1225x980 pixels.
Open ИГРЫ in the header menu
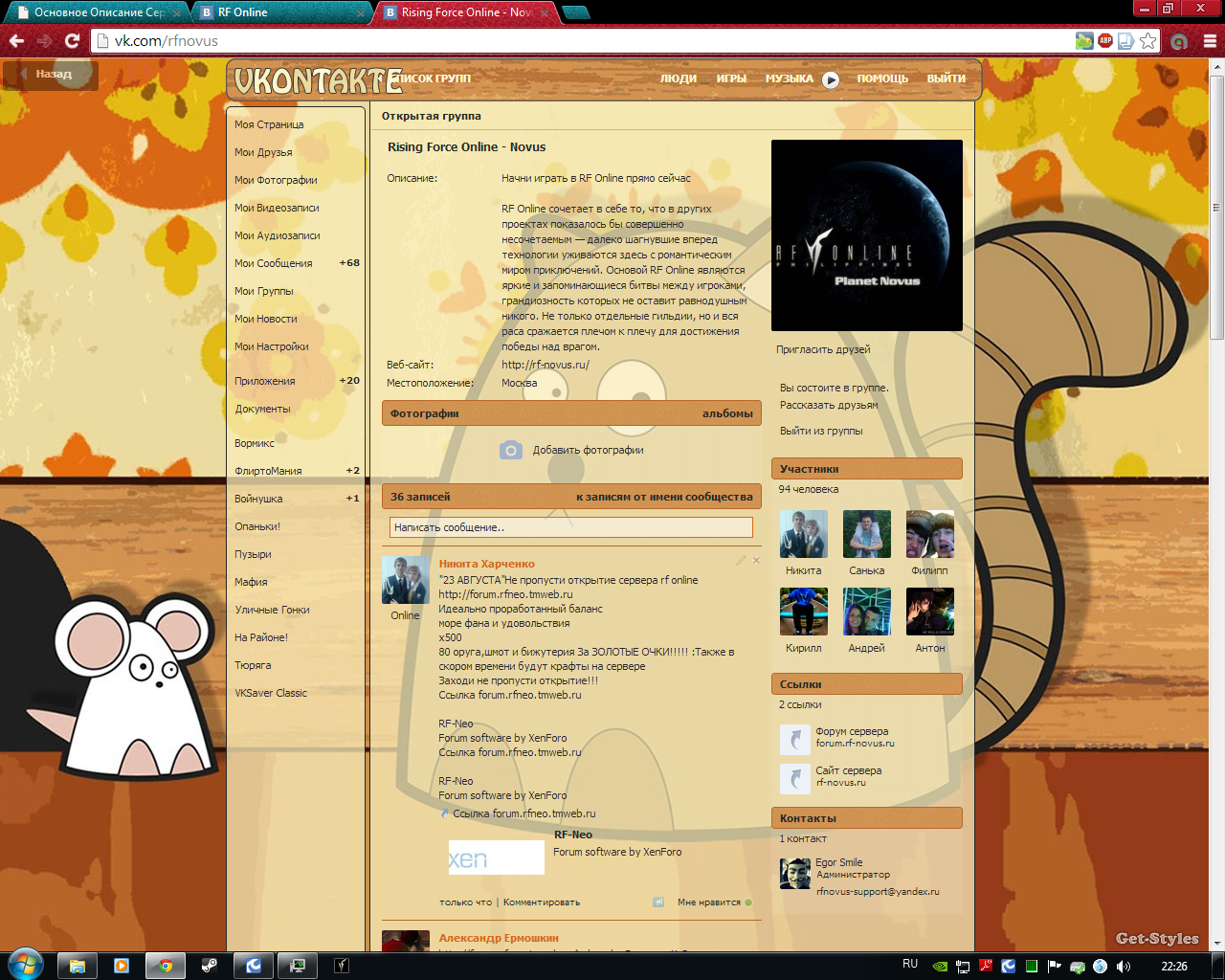731,78
